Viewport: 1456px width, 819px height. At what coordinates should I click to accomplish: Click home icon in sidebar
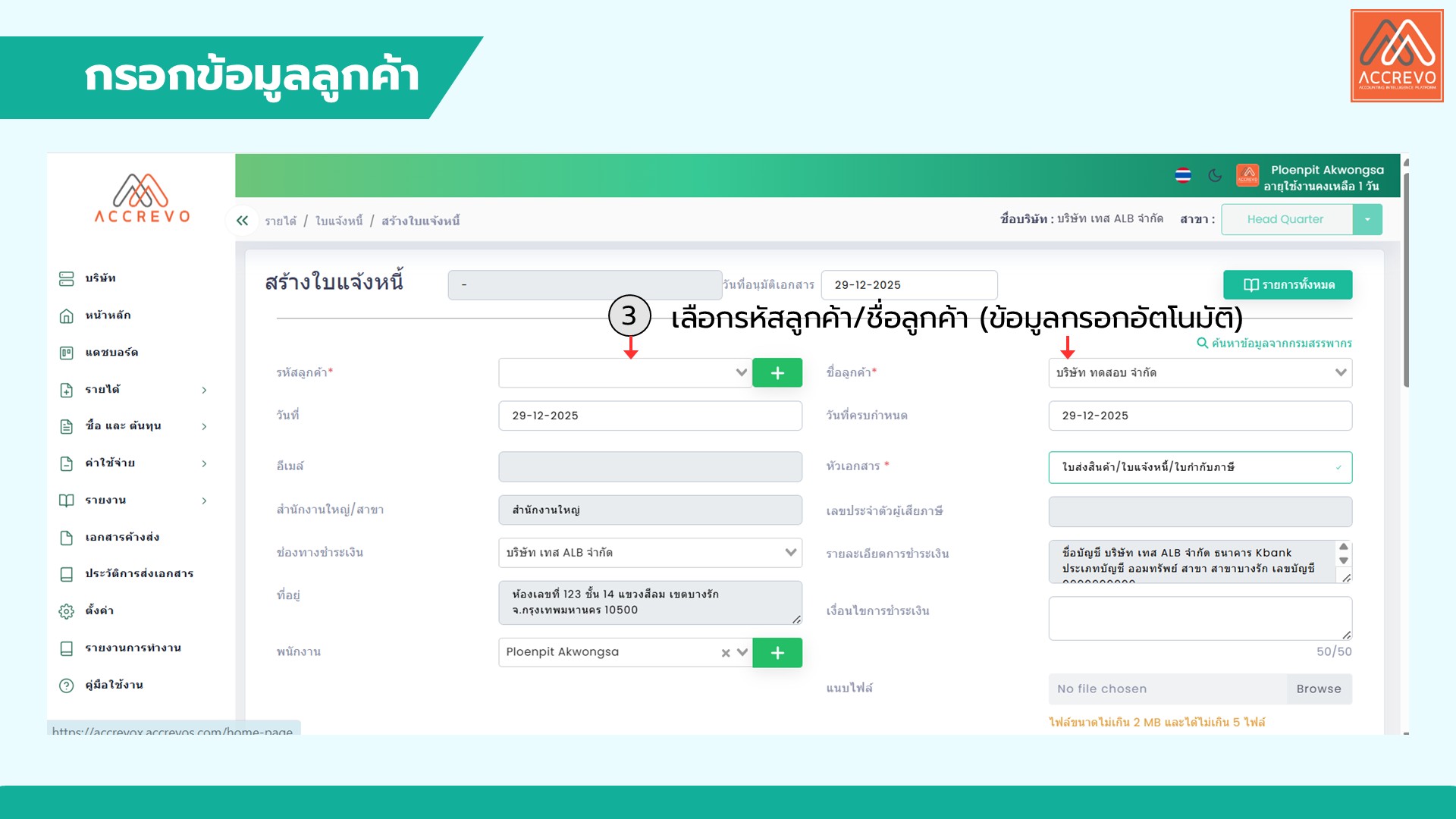67,316
